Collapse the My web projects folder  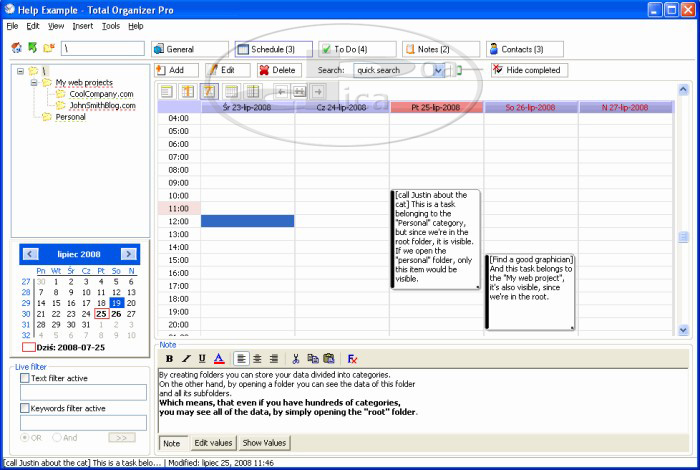(x=33, y=82)
